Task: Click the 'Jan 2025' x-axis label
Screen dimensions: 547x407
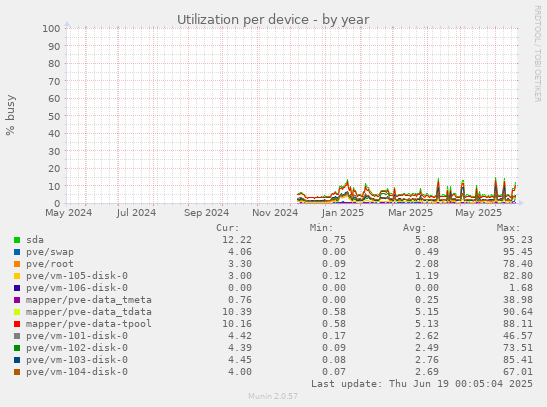Action: [343, 213]
